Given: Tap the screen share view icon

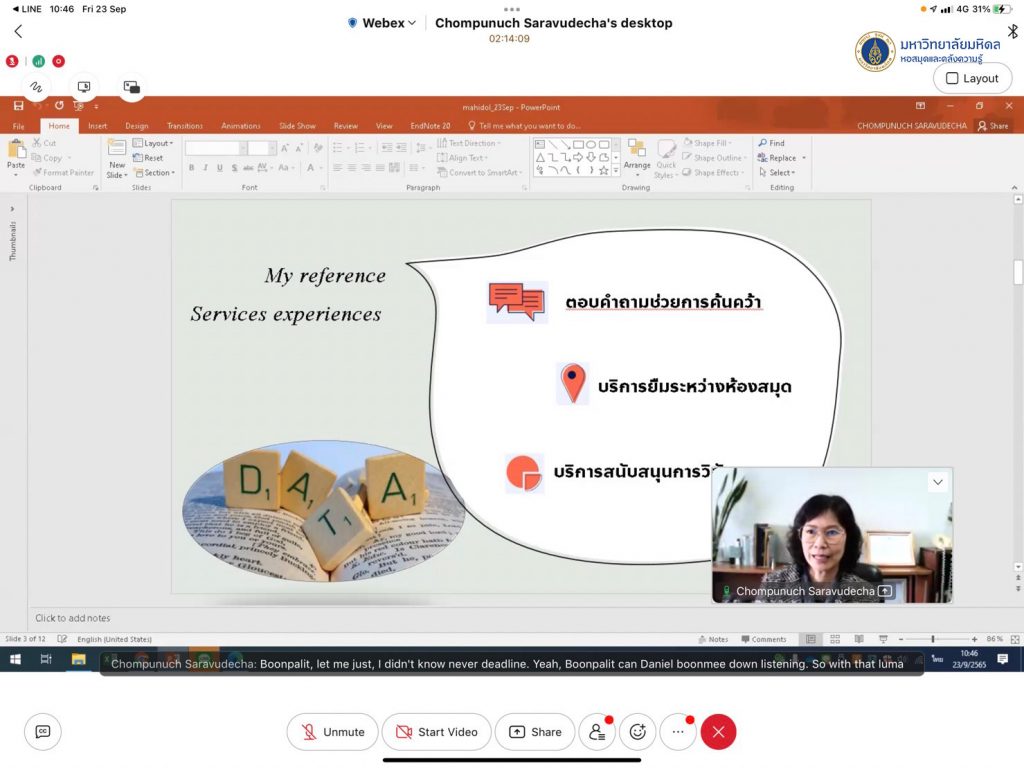Looking at the screenshot, I should [84, 87].
